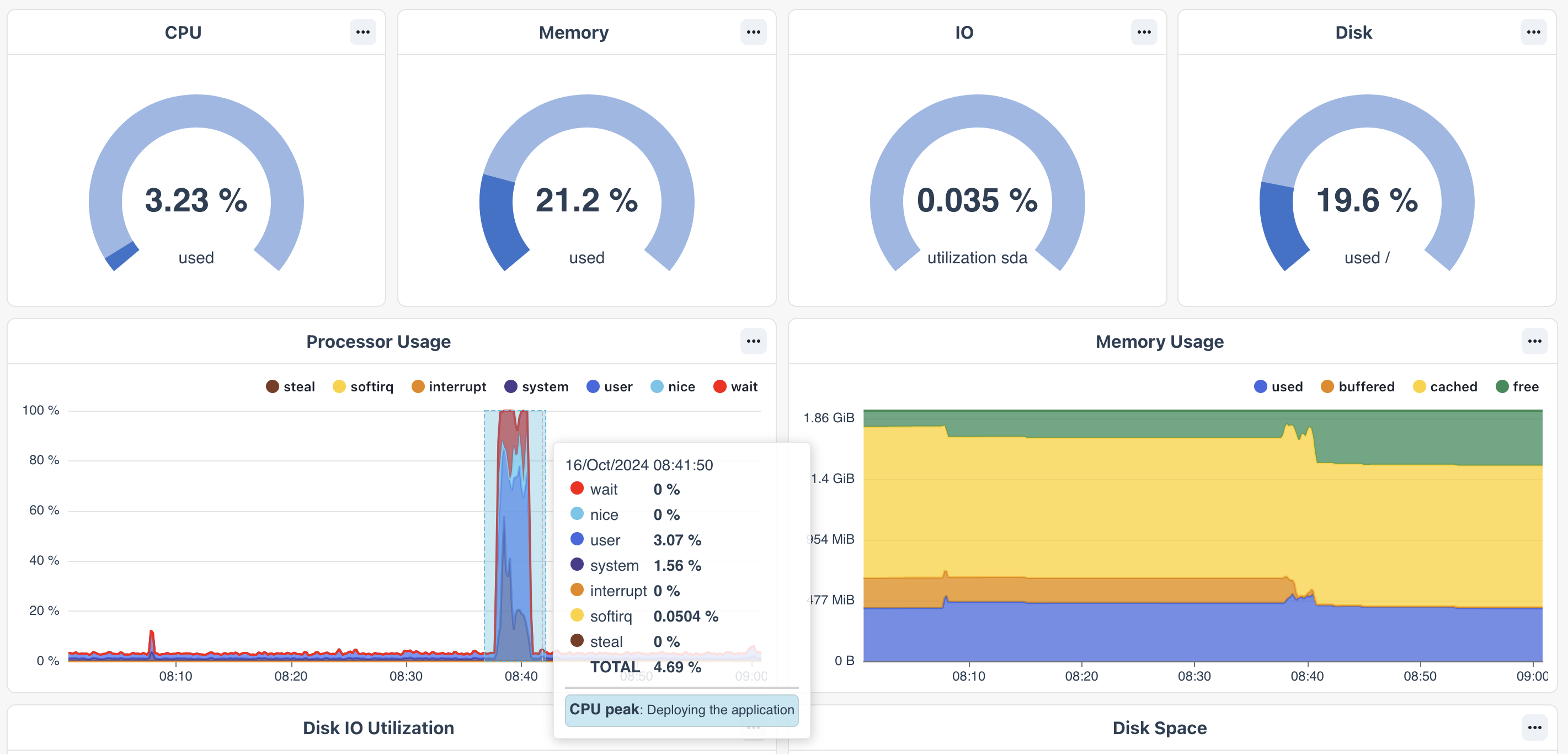Viewport: 1568px width, 754px height.
Task: Toggle the user series in the legend
Action: pos(609,387)
